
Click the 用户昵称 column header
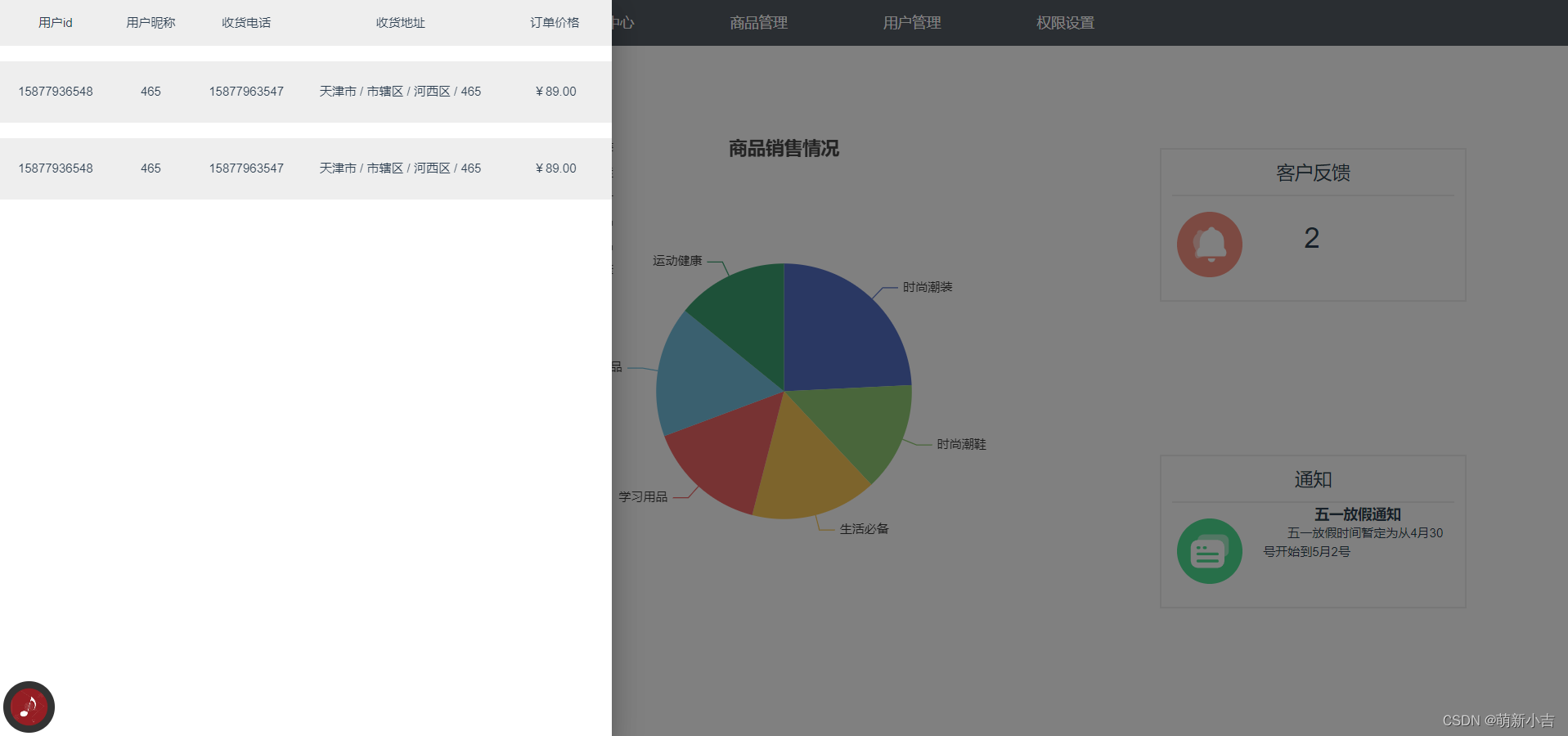[151, 23]
